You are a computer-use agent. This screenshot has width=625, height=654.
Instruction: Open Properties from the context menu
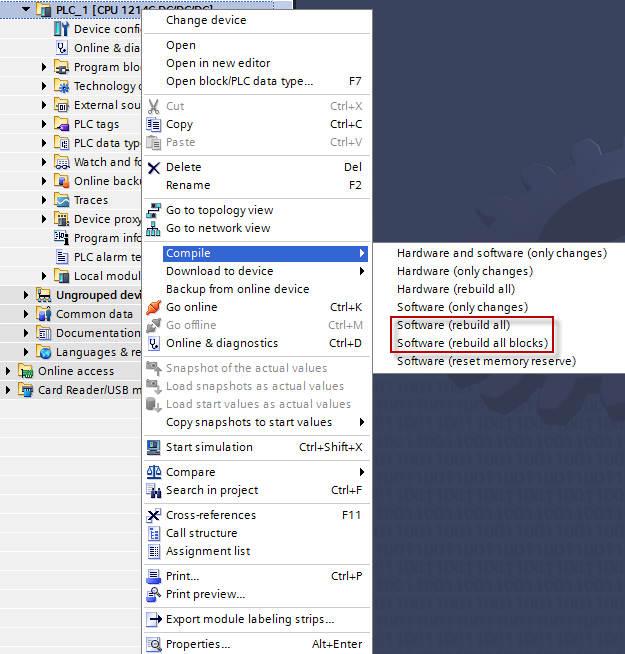click(197, 644)
